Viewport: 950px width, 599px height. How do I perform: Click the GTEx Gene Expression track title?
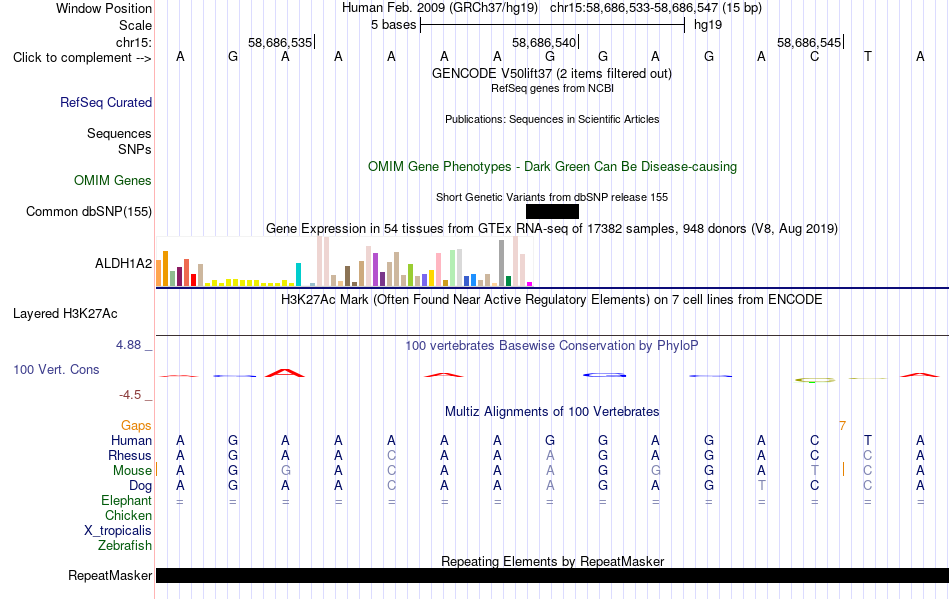click(552, 228)
